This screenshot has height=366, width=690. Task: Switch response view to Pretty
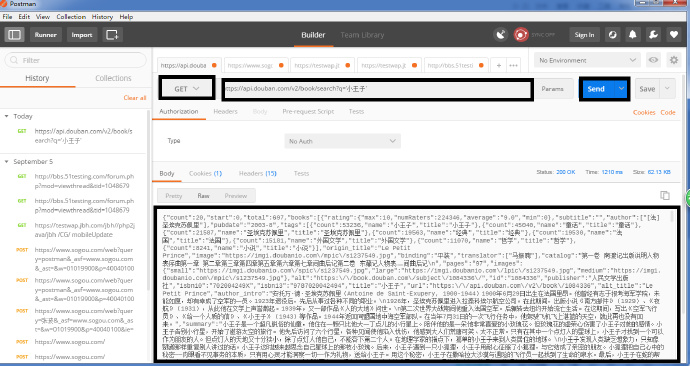pyautogui.click(x=173, y=196)
